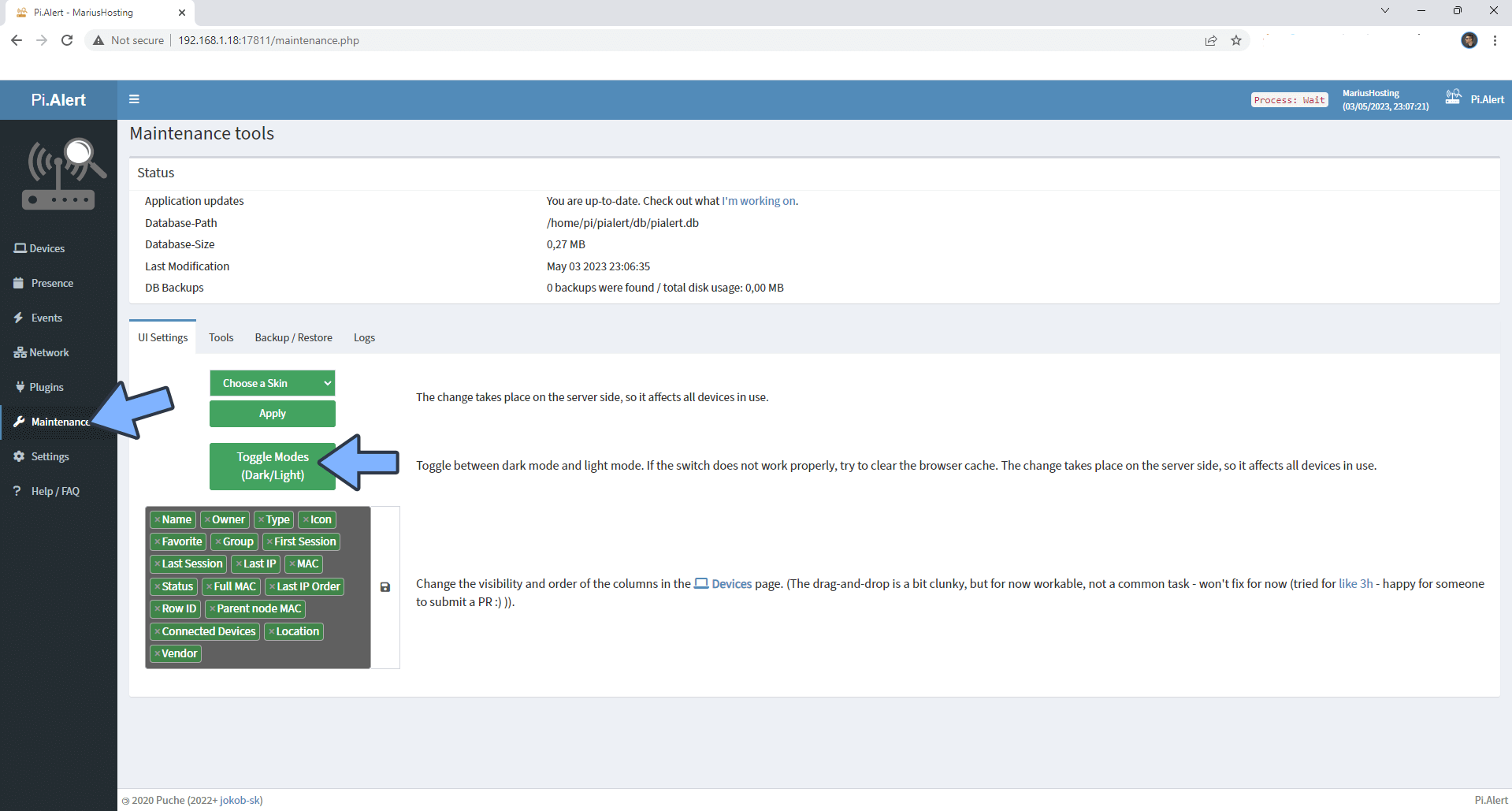Image resolution: width=1512 pixels, height=811 pixels.
Task: Open the browser tab search chevron
Action: coord(1384,11)
